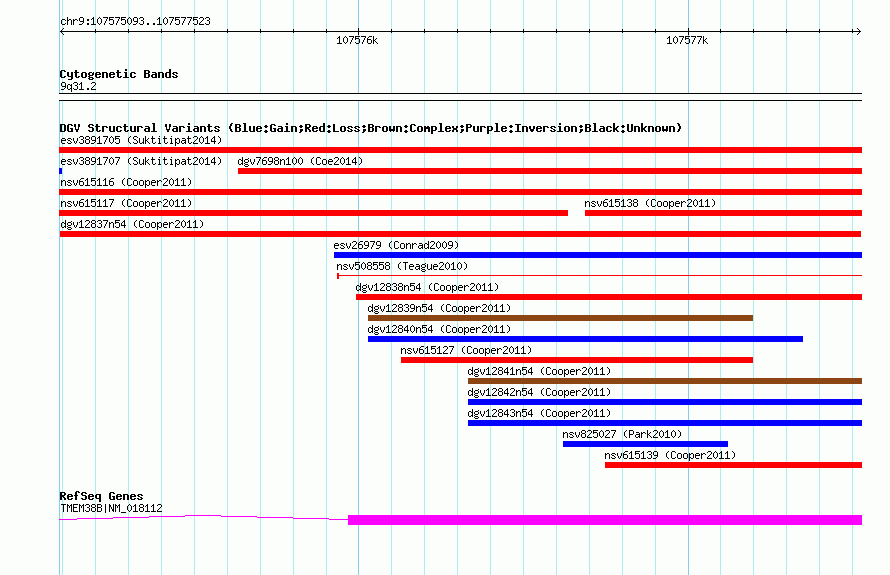Image resolution: width=890 pixels, height=575 pixels.
Task: Select the dgv12841n54 brown complex bar
Action: (x=665, y=381)
